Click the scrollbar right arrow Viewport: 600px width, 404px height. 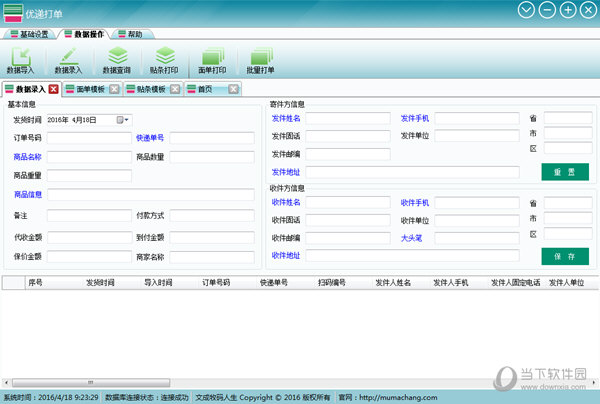(593, 382)
